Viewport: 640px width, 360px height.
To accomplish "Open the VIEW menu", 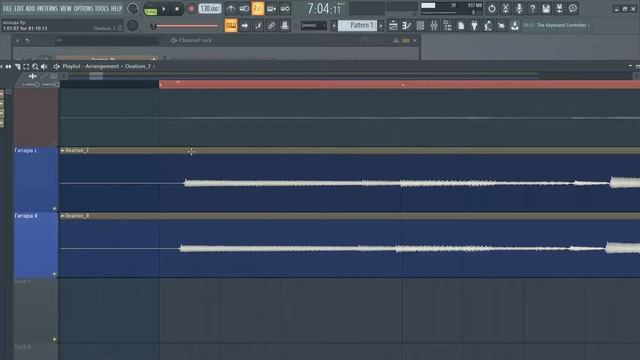I will 66,8.
